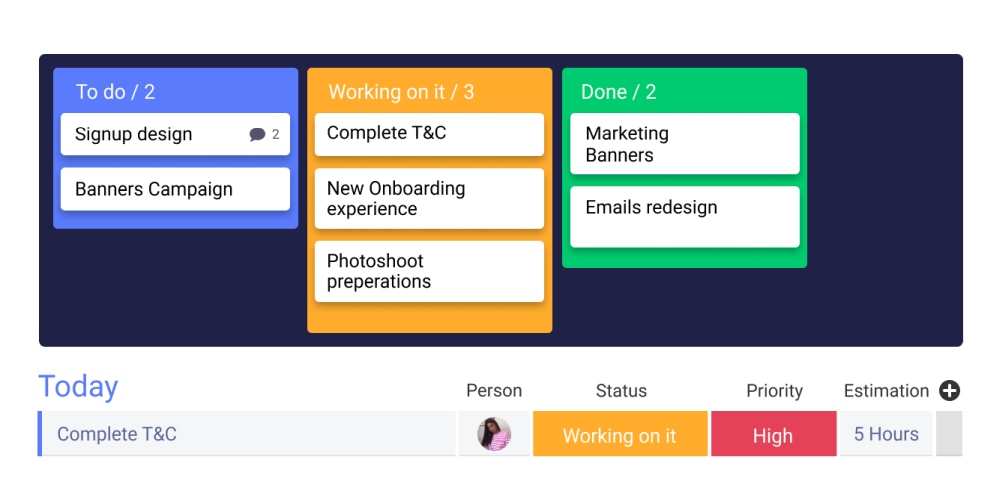Click the person avatar photo

(494, 434)
